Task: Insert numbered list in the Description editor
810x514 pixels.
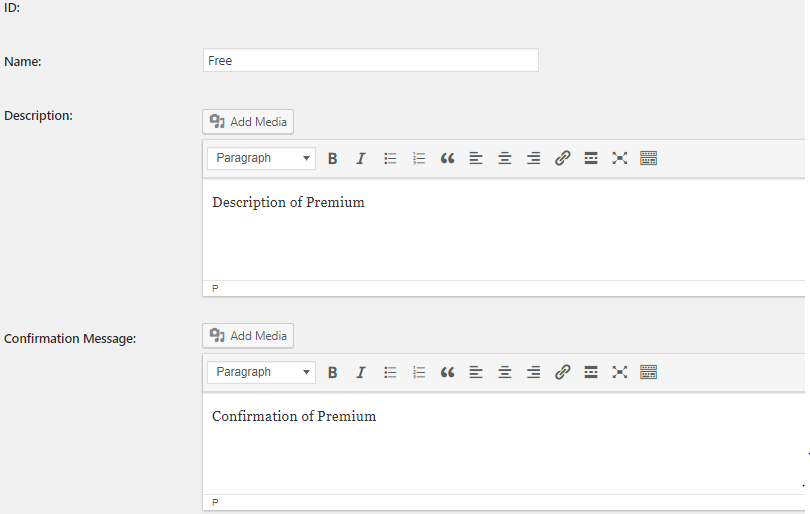Action: click(419, 158)
